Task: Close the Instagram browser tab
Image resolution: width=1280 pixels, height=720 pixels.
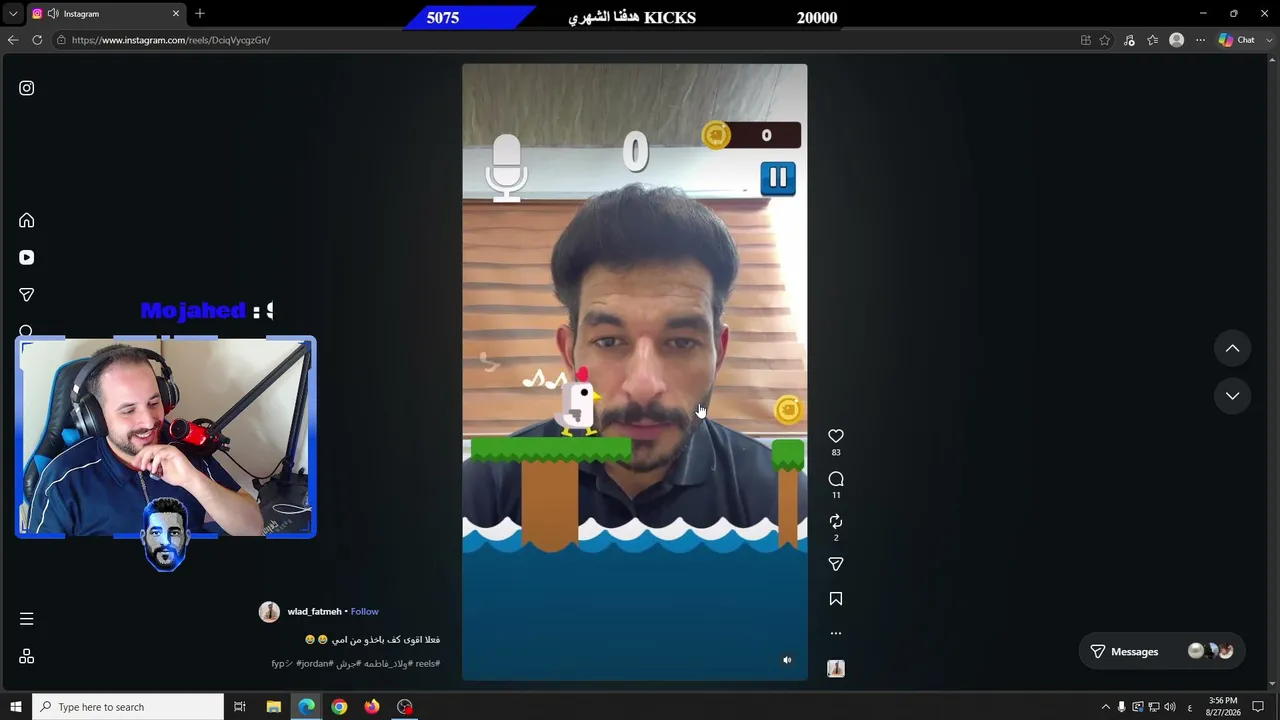Action: tap(176, 14)
